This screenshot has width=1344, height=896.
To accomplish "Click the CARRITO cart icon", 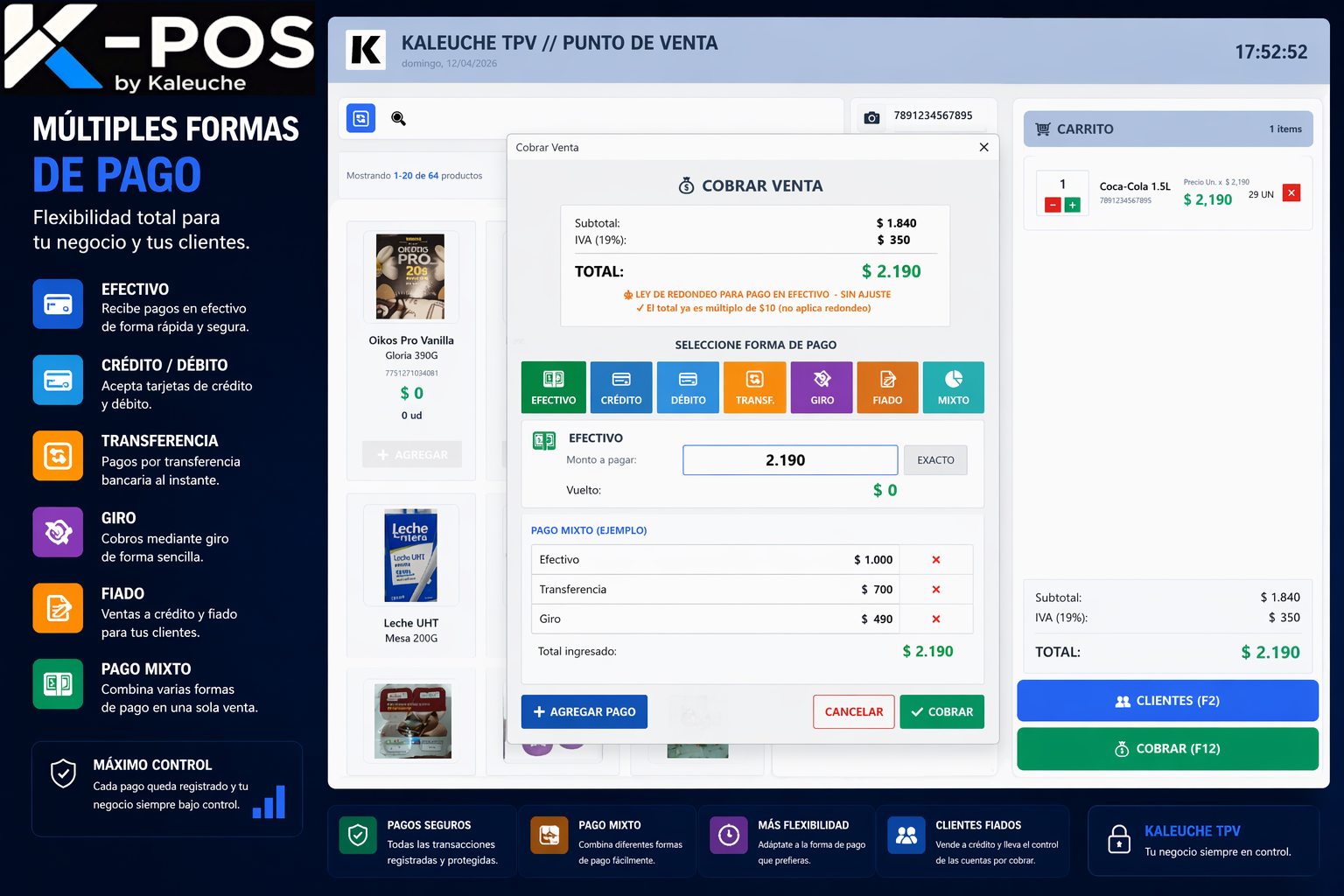I will pyautogui.click(x=1042, y=129).
